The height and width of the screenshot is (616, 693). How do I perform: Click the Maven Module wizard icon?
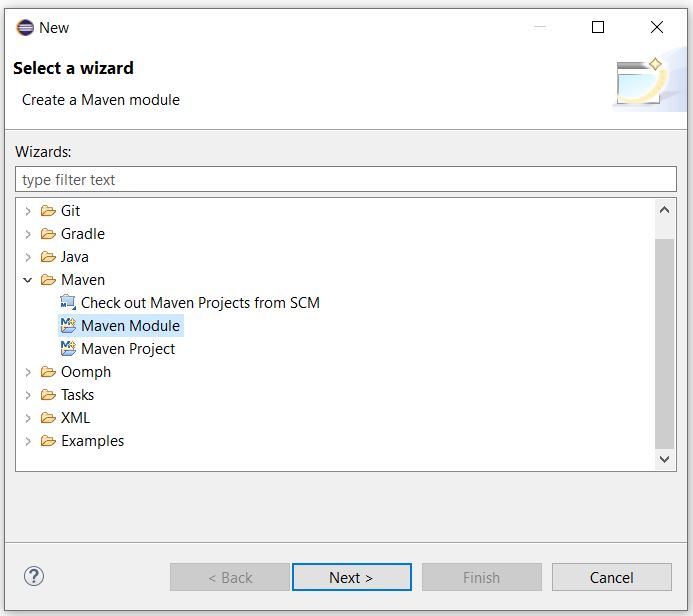pyautogui.click(x=68, y=326)
